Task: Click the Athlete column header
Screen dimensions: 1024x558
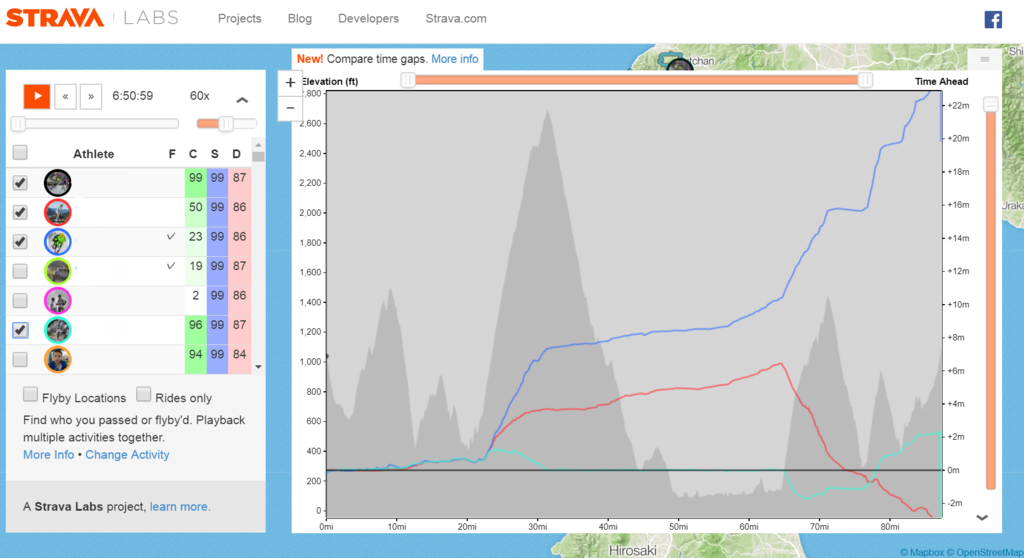Action: point(93,154)
